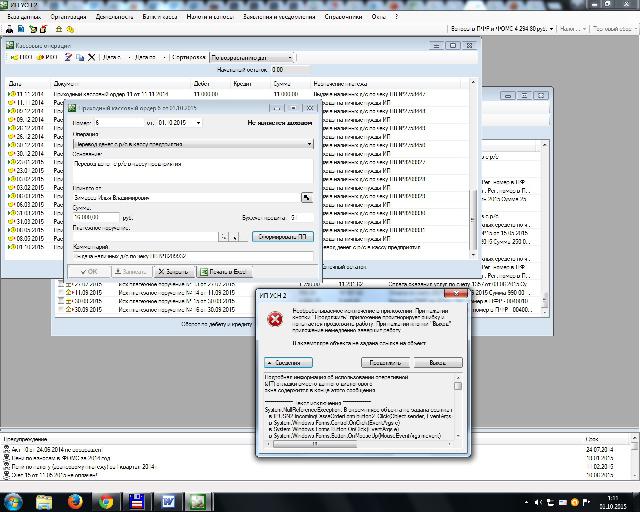Click OK in the cash order dialog
The height and width of the screenshot is (512, 640).
point(89,272)
